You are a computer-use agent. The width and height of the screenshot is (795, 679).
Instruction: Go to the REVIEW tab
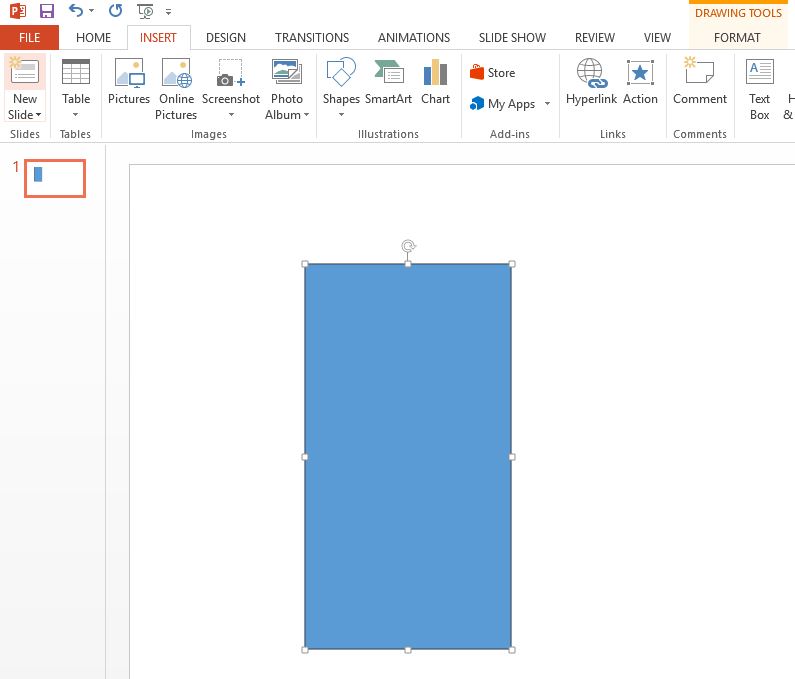[595, 38]
